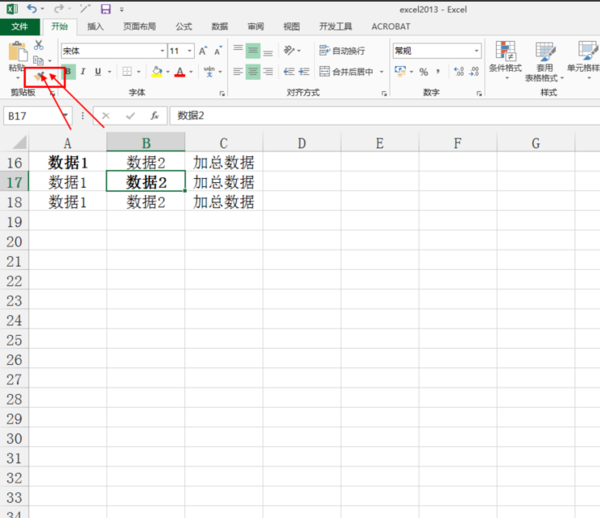This screenshot has width=600, height=518.
Task: Switch to the 公式 Formulas tab
Action: pos(184,26)
